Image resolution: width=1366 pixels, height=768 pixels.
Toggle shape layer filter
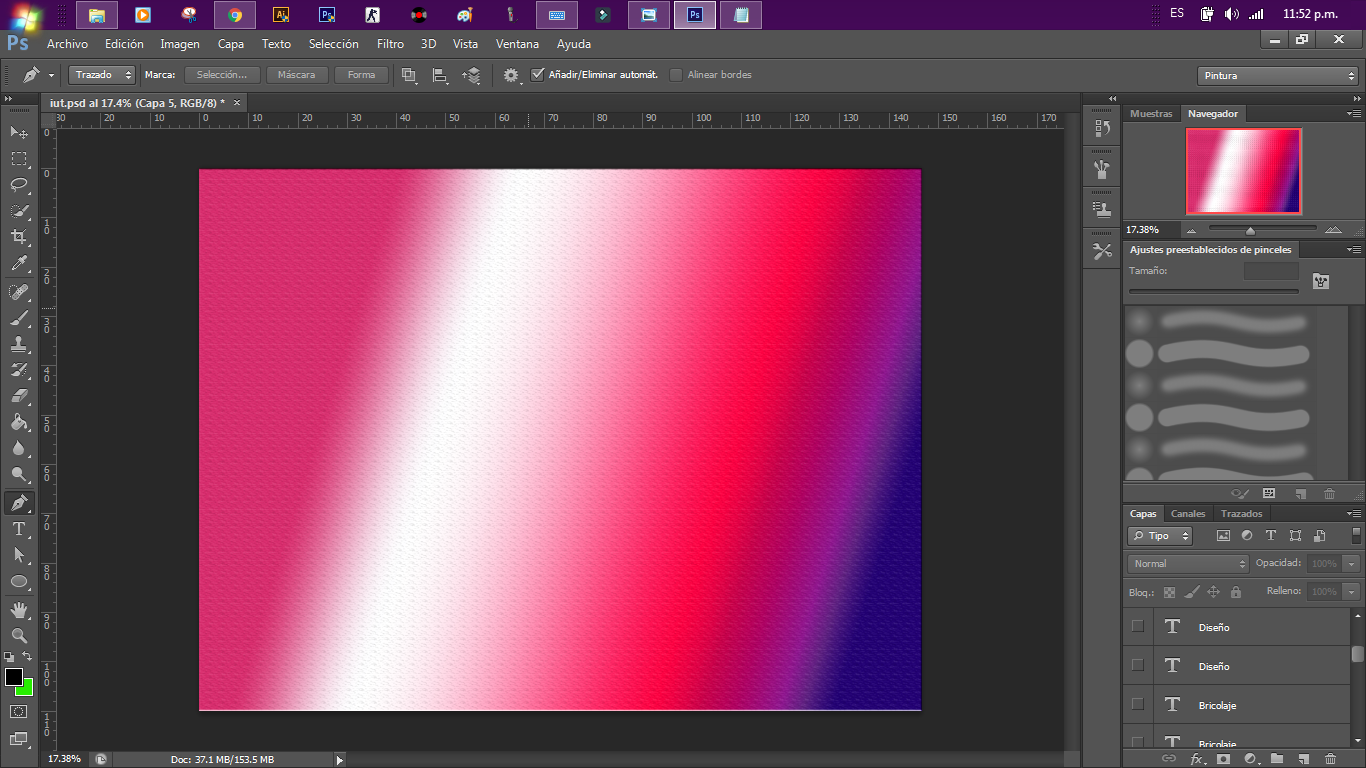[x=1295, y=536]
